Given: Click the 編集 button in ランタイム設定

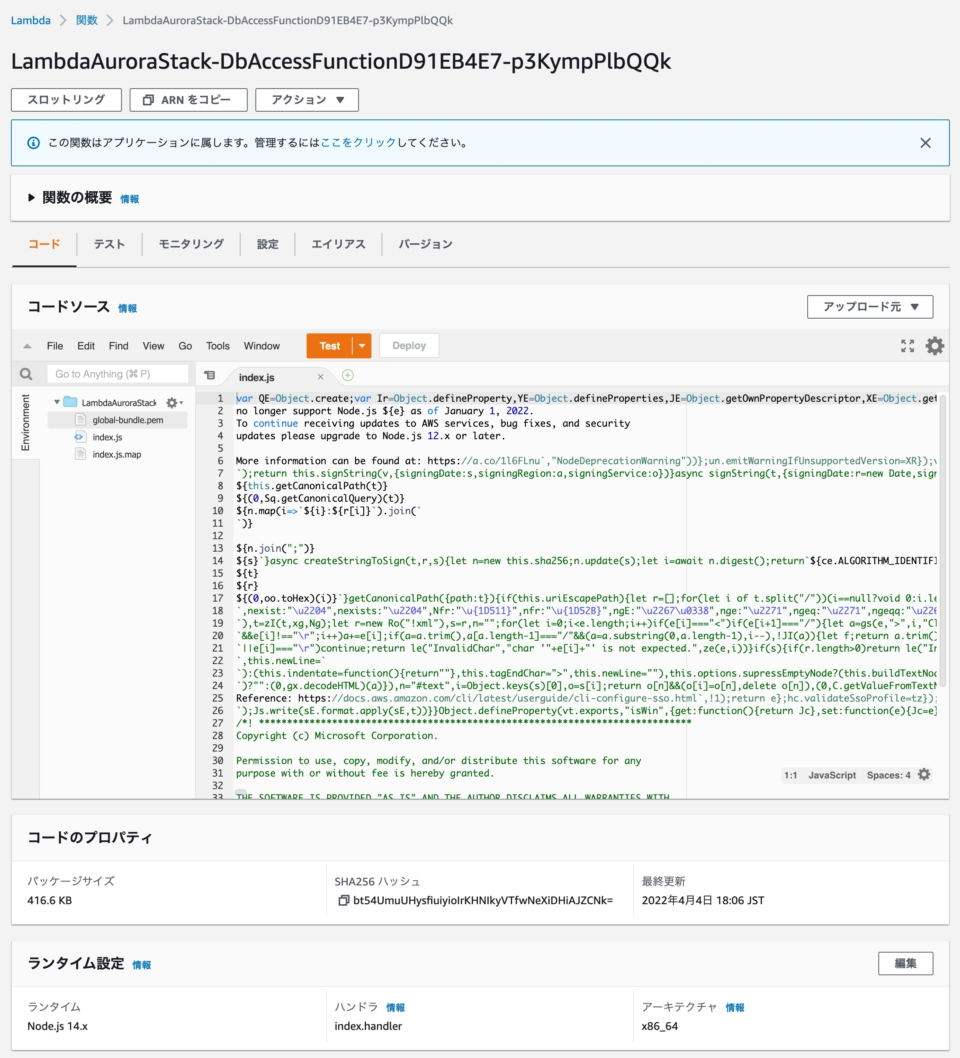Looking at the screenshot, I should 905,963.
